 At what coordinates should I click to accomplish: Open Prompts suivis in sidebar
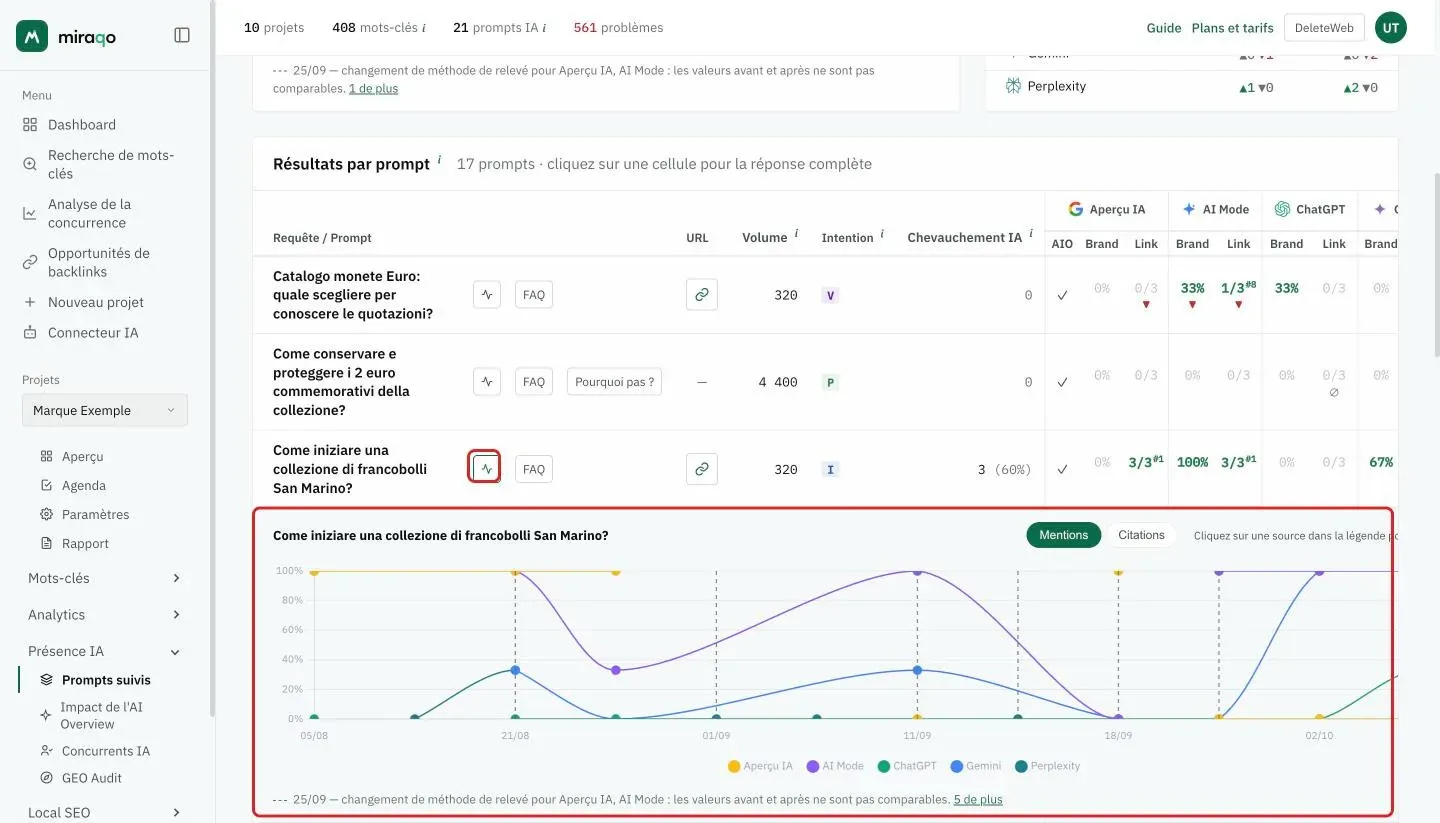105,680
